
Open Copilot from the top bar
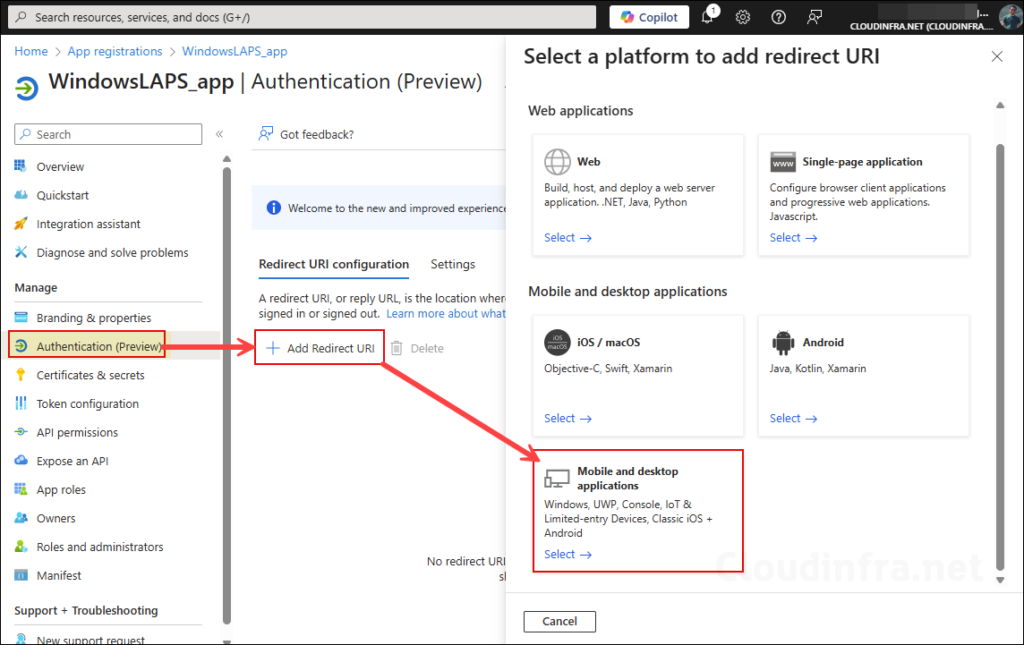648,16
